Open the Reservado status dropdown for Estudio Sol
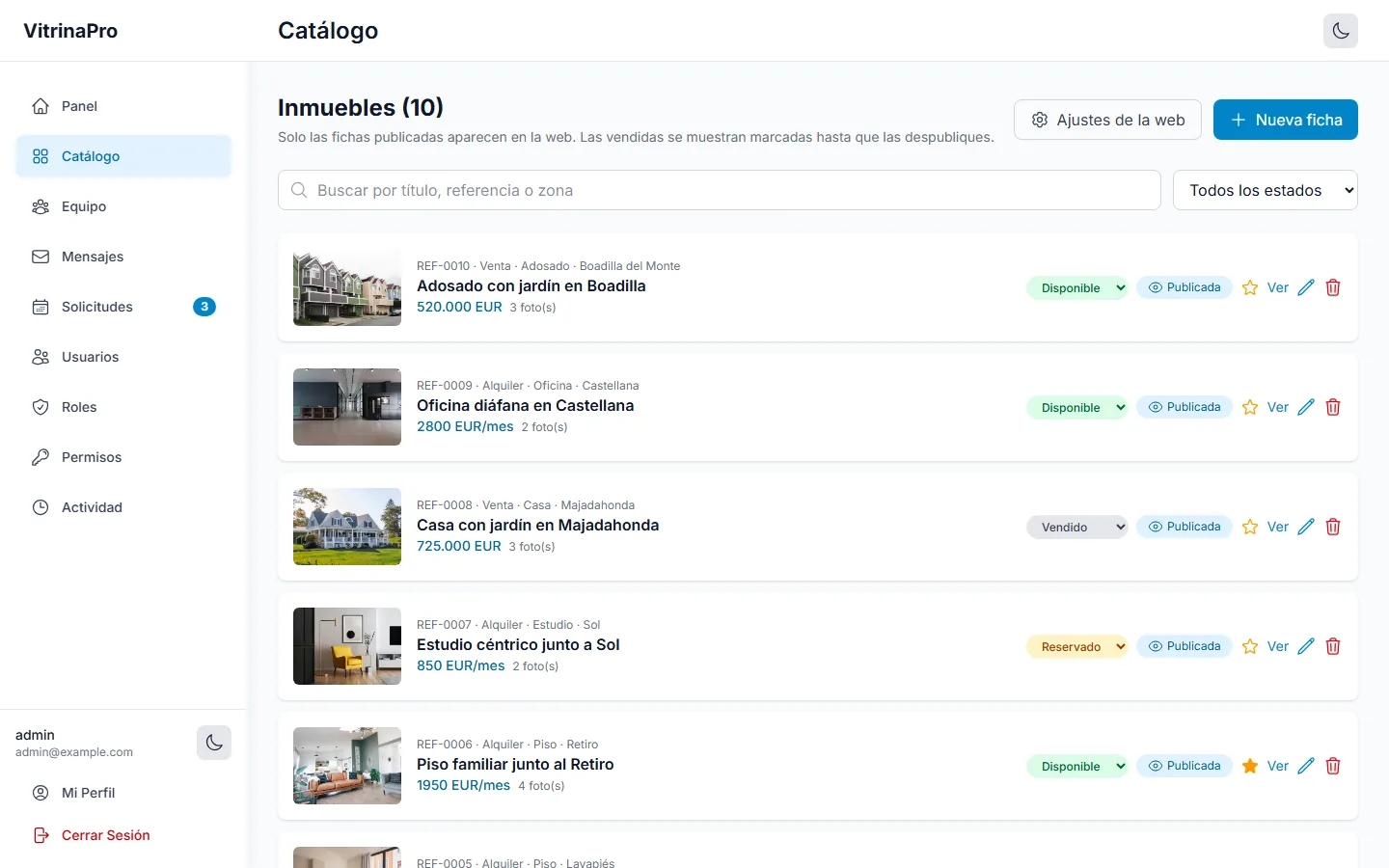 click(x=1077, y=646)
